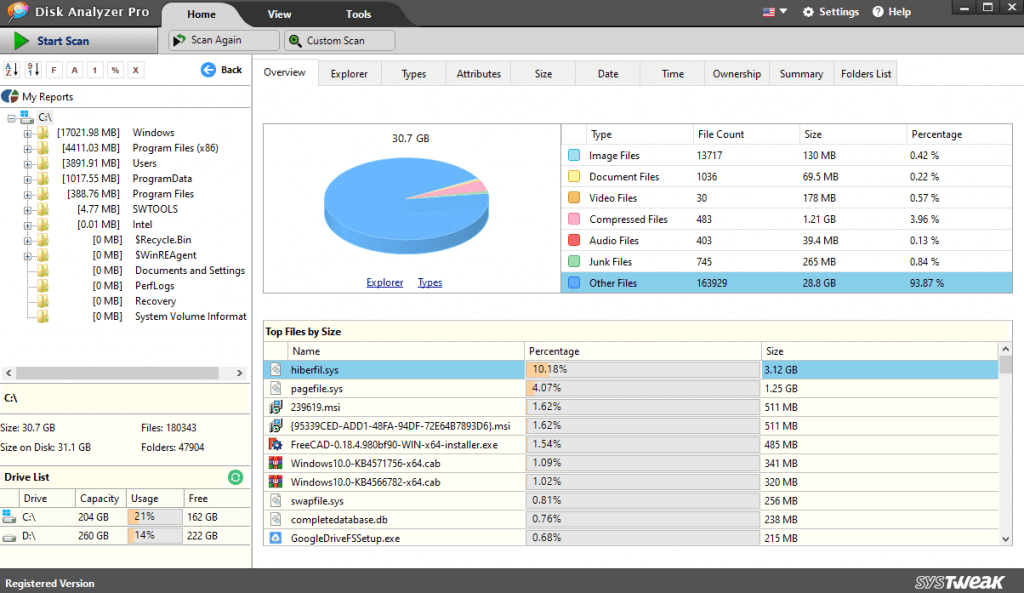Click the % percentage filter button

click(x=115, y=70)
